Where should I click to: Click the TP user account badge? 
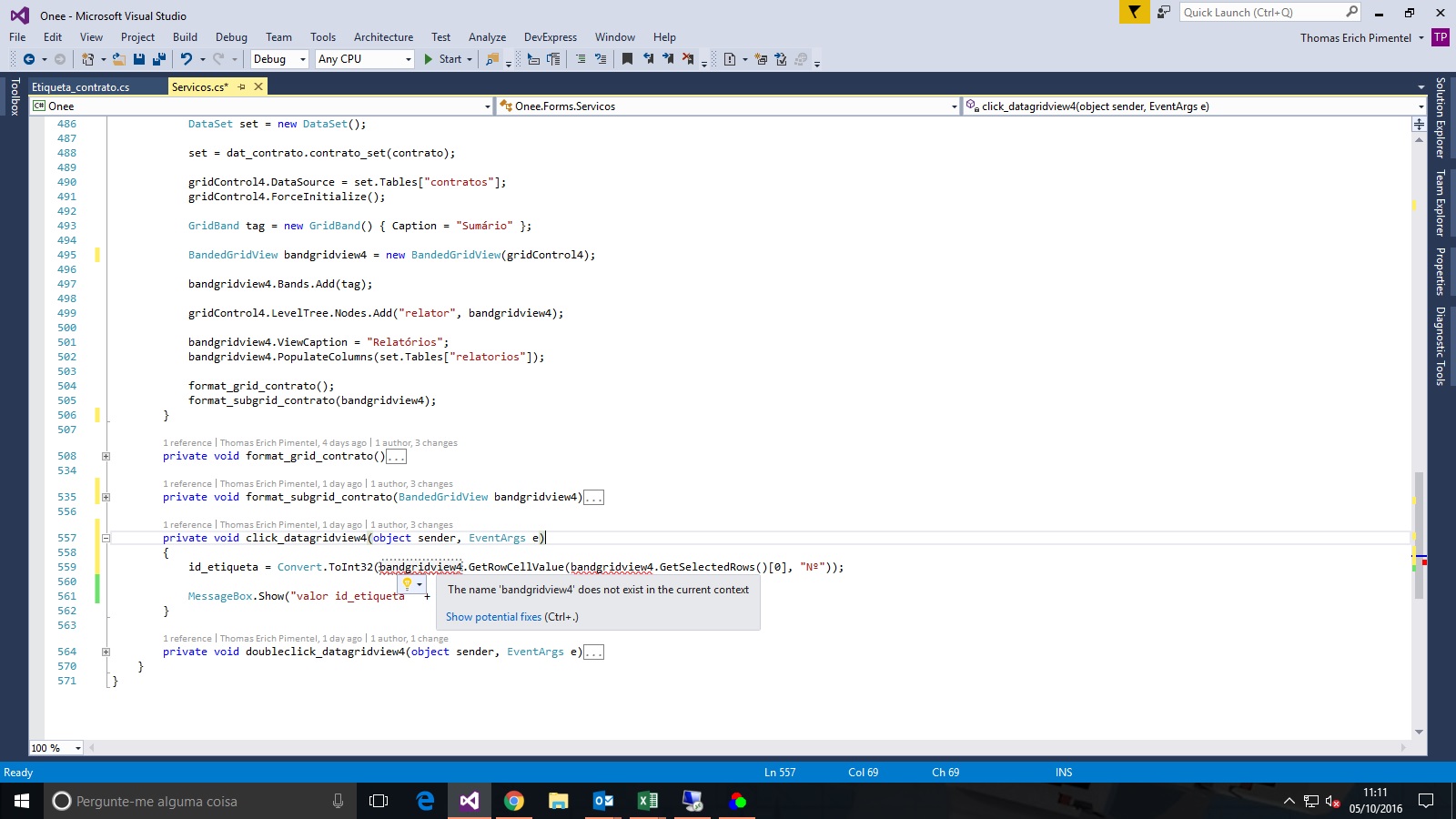(x=1441, y=37)
